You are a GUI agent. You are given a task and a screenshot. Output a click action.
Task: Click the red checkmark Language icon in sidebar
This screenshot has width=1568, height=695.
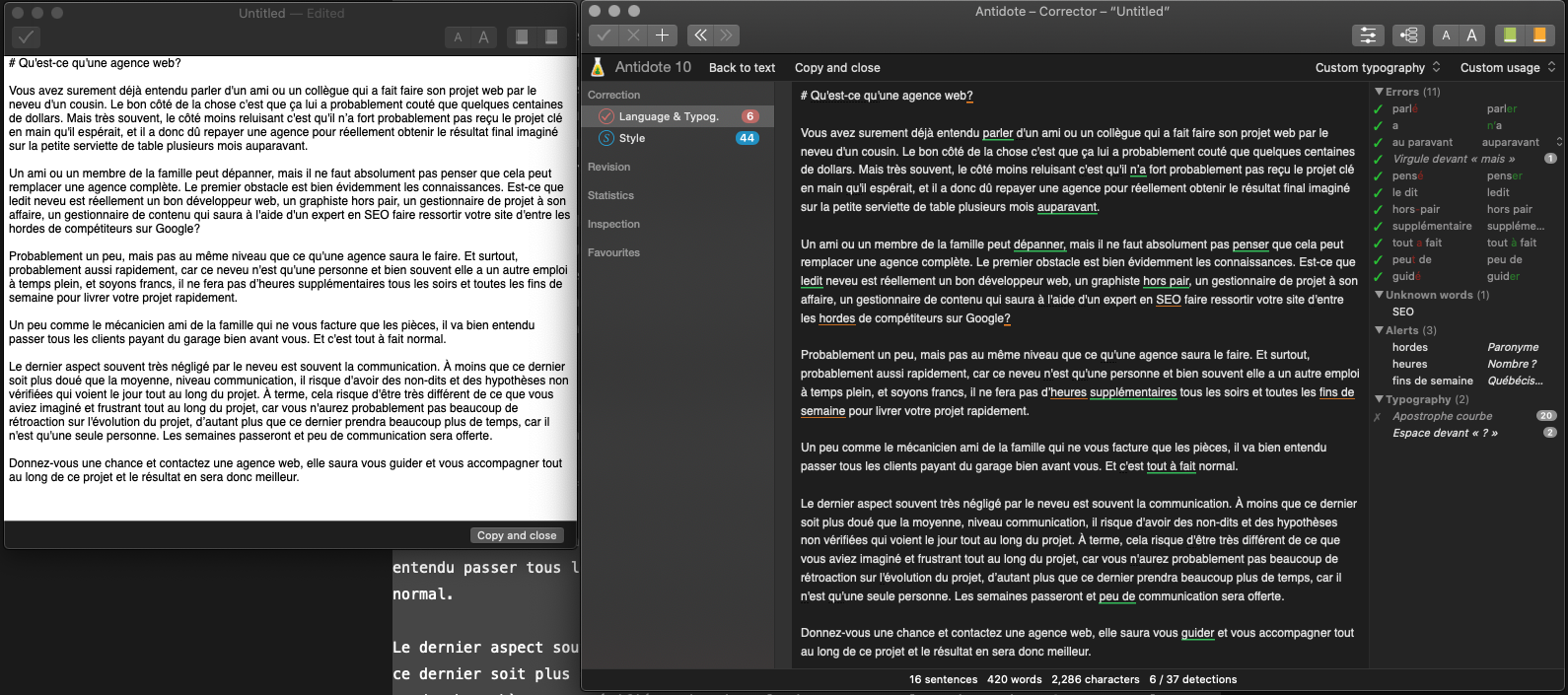(x=606, y=116)
